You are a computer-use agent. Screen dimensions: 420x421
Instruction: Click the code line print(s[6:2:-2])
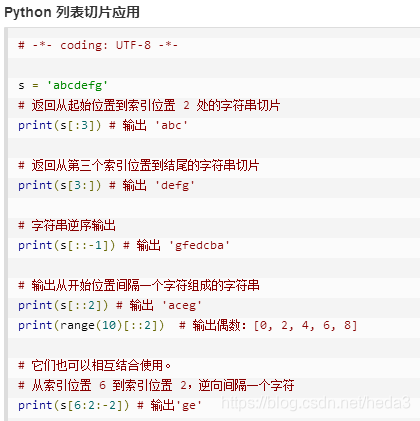click(x=110, y=405)
